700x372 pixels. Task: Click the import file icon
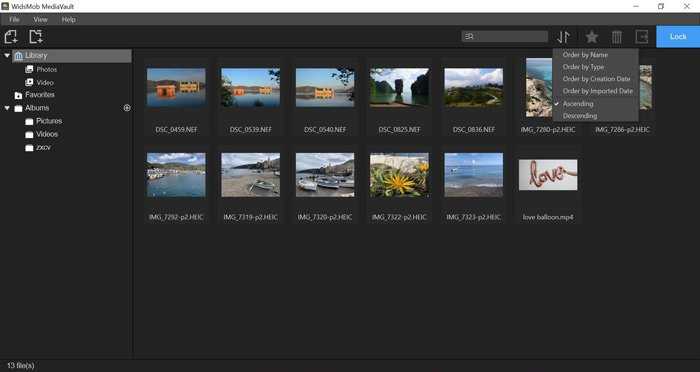(11, 37)
